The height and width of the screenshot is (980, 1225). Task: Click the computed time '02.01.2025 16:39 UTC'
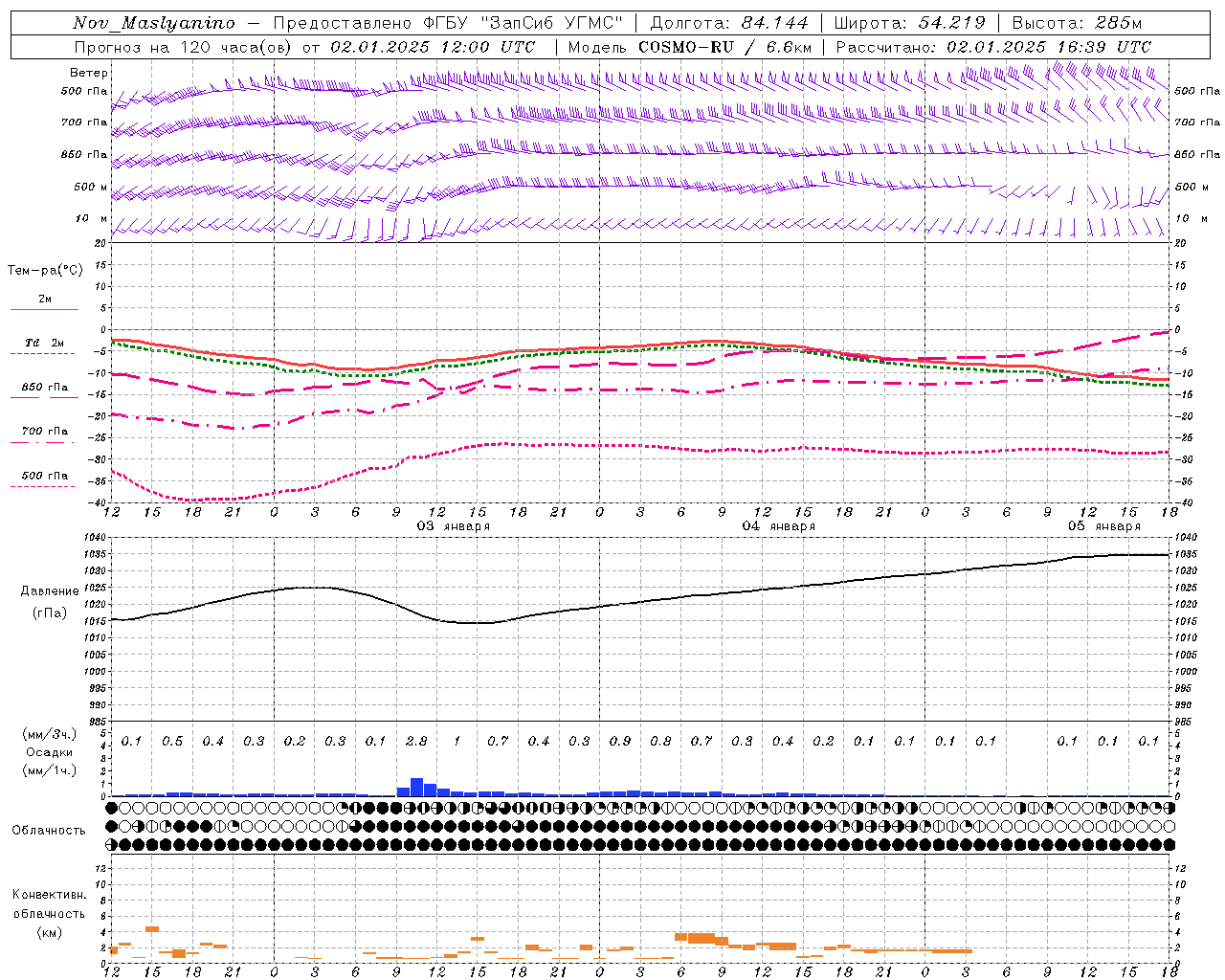click(1049, 47)
